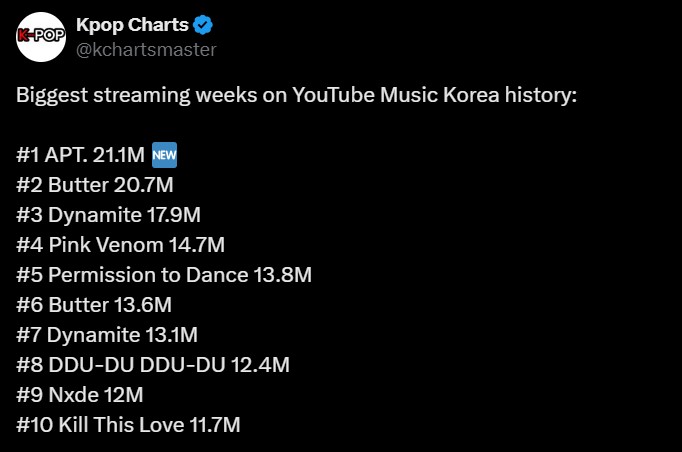Image resolution: width=682 pixels, height=452 pixels.
Task: Click the #3 Dynamite 17.9M entry
Action: [108, 215]
